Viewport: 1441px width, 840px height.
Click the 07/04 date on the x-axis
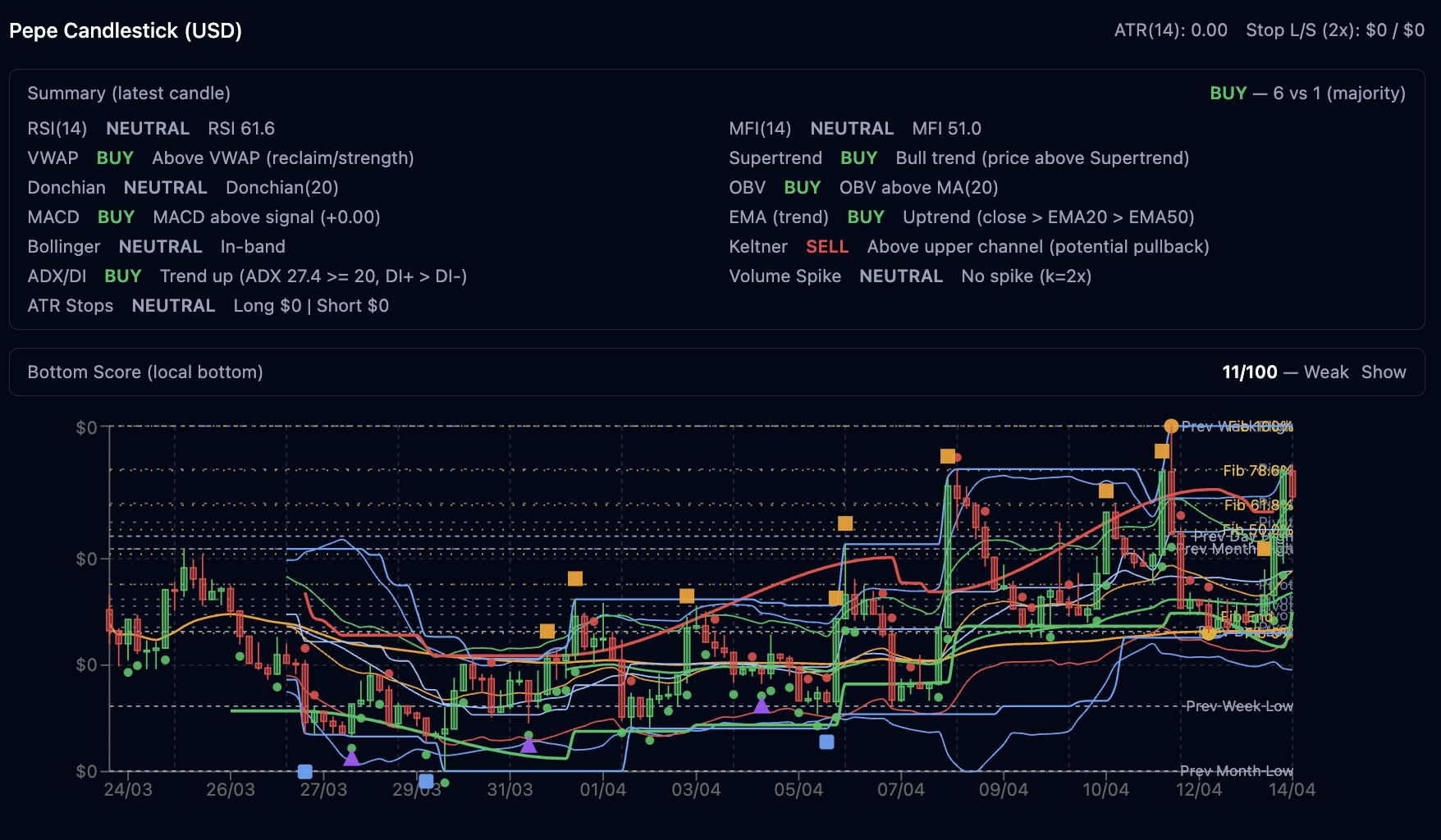pos(900,790)
